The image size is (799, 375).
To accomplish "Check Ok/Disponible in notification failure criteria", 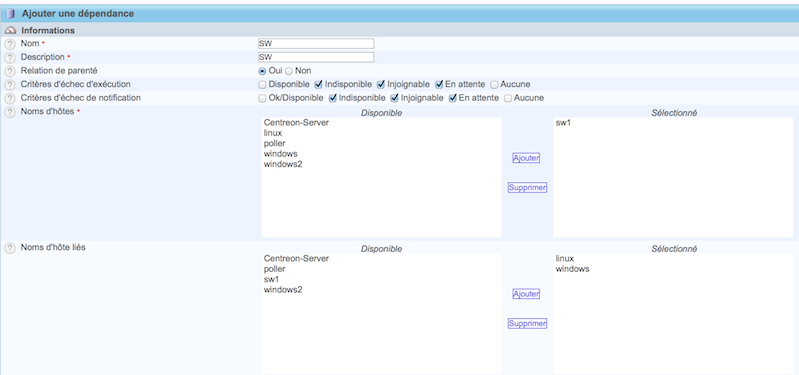I will (262, 98).
